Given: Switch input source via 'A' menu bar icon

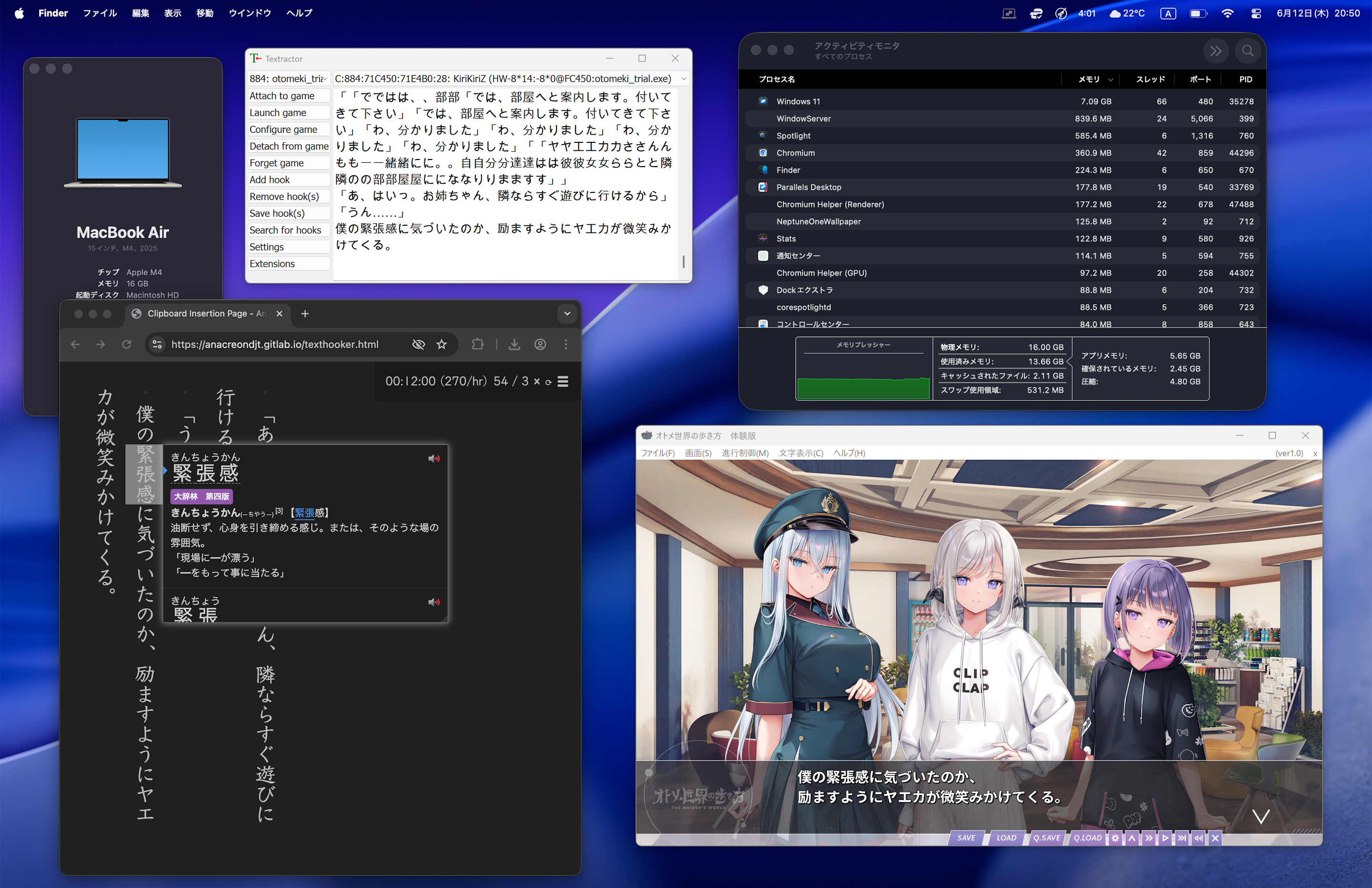Looking at the screenshot, I should 1168,13.
